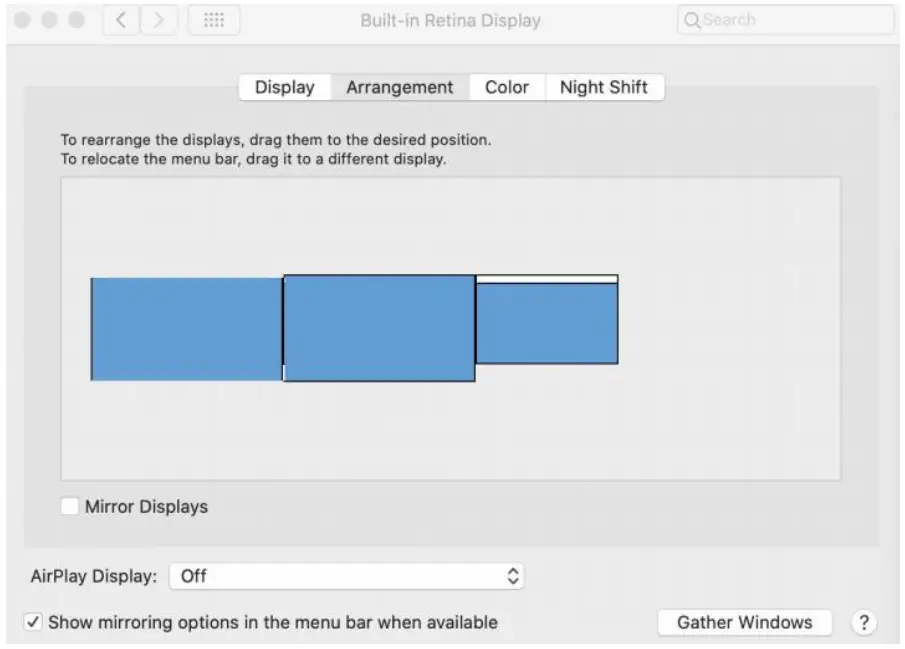Click the white menu bar strip on display
This screenshot has height=649, width=905.
click(546, 279)
